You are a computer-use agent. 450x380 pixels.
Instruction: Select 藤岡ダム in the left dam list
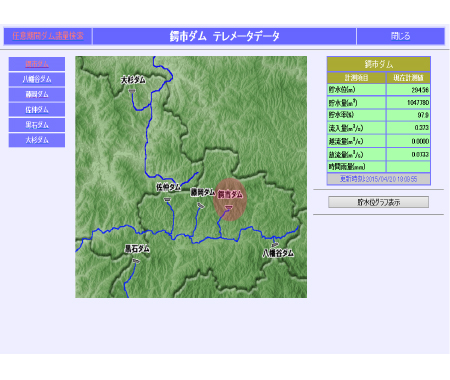click(37, 95)
